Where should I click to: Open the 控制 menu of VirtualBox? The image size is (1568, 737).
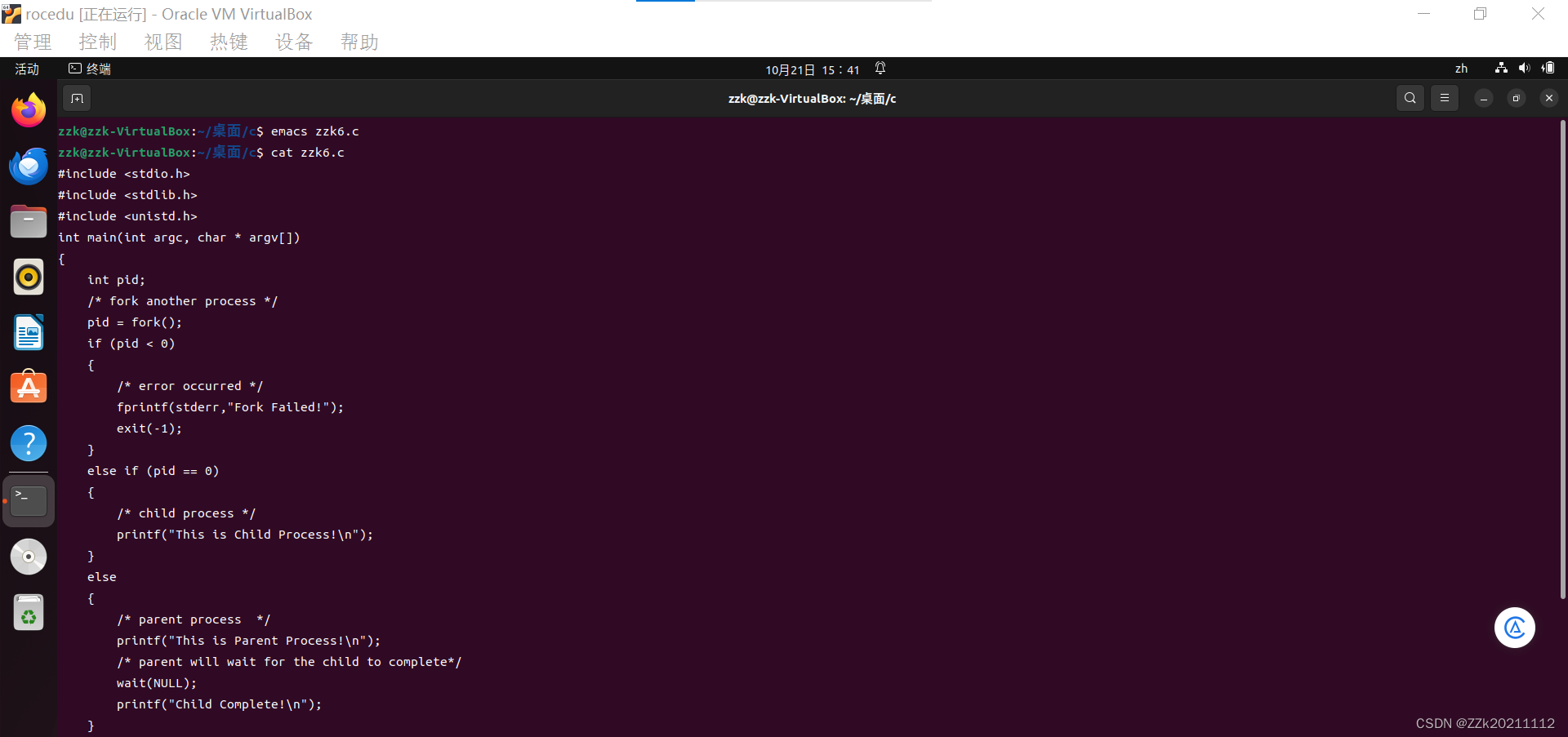[x=98, y=42]
